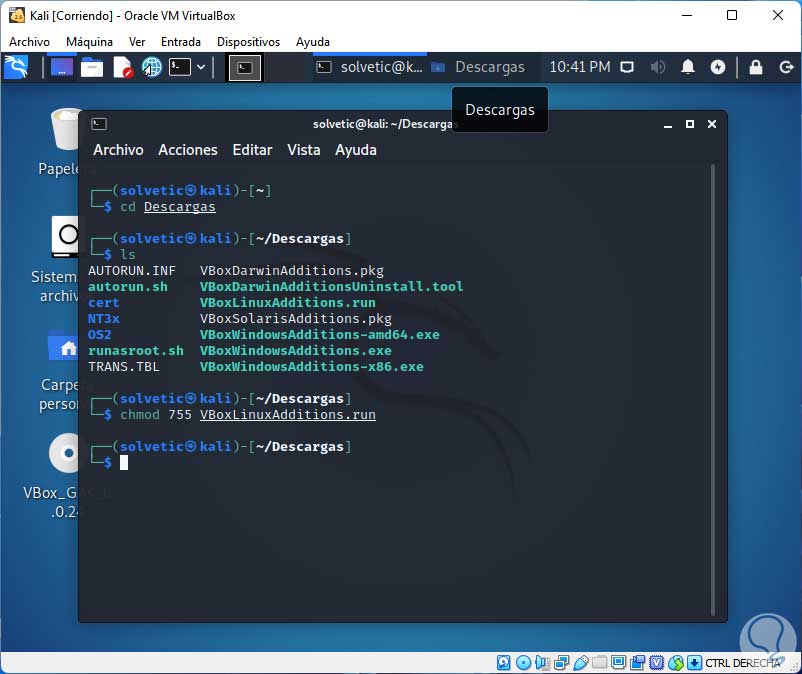Click VirtualBox shared folders status icon

coord(599,663)
